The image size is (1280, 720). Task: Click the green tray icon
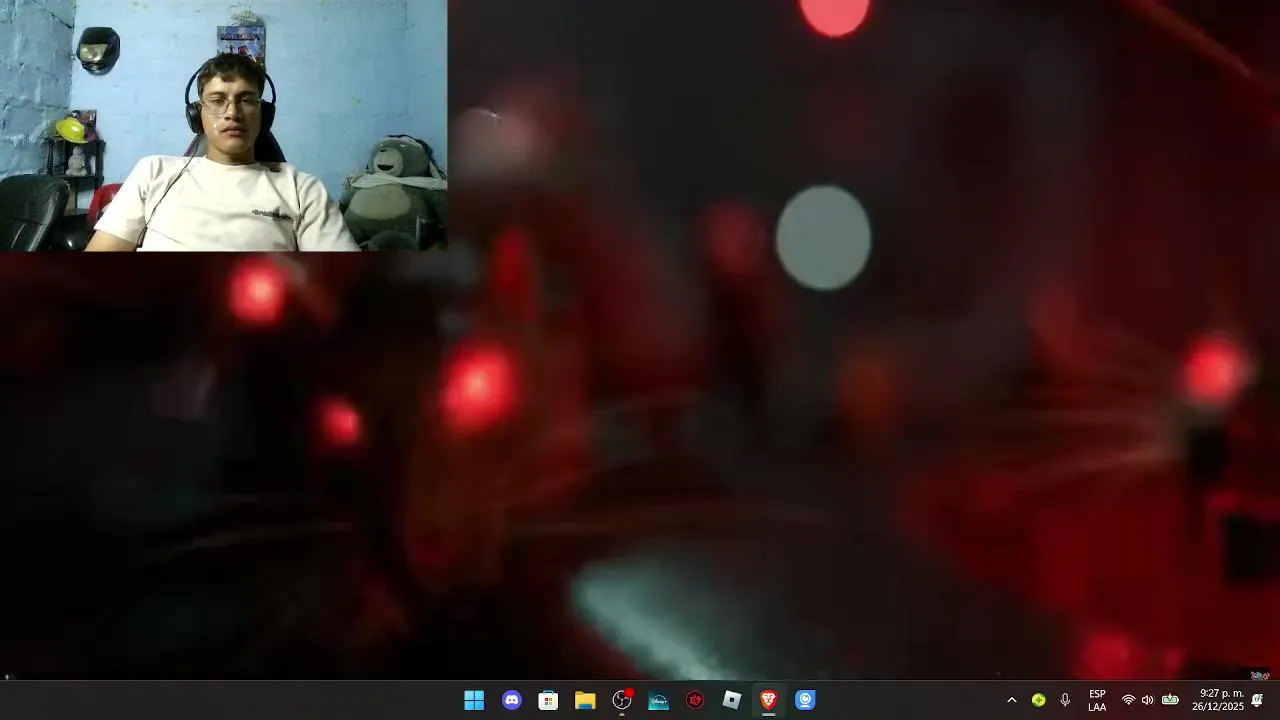[1038, 700]
